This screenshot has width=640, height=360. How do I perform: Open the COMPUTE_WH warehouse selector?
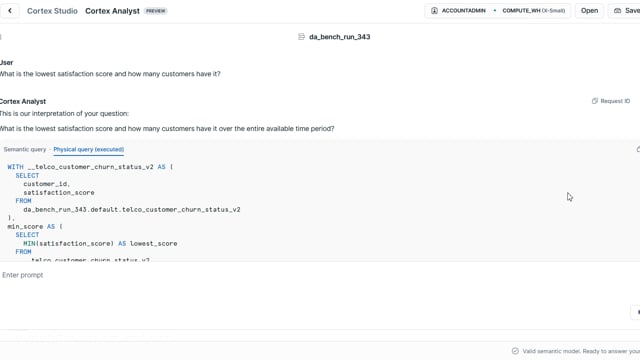533,11
